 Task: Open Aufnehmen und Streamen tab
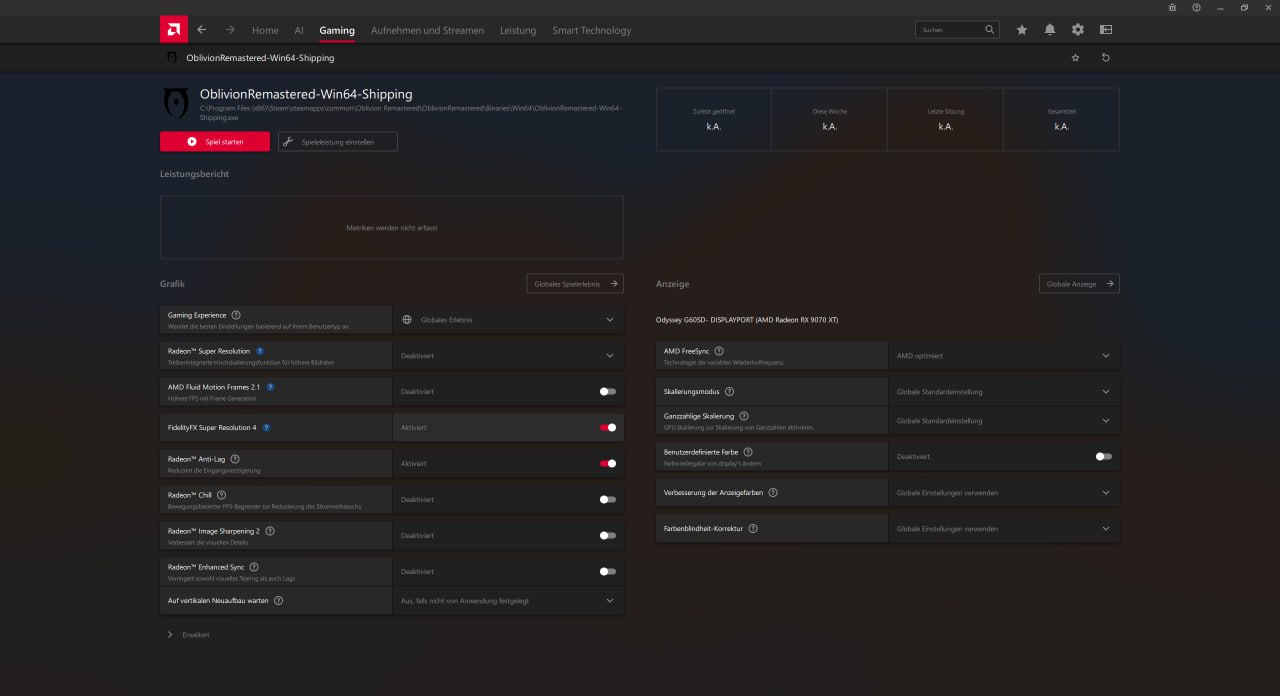click(x=427, y=30)
